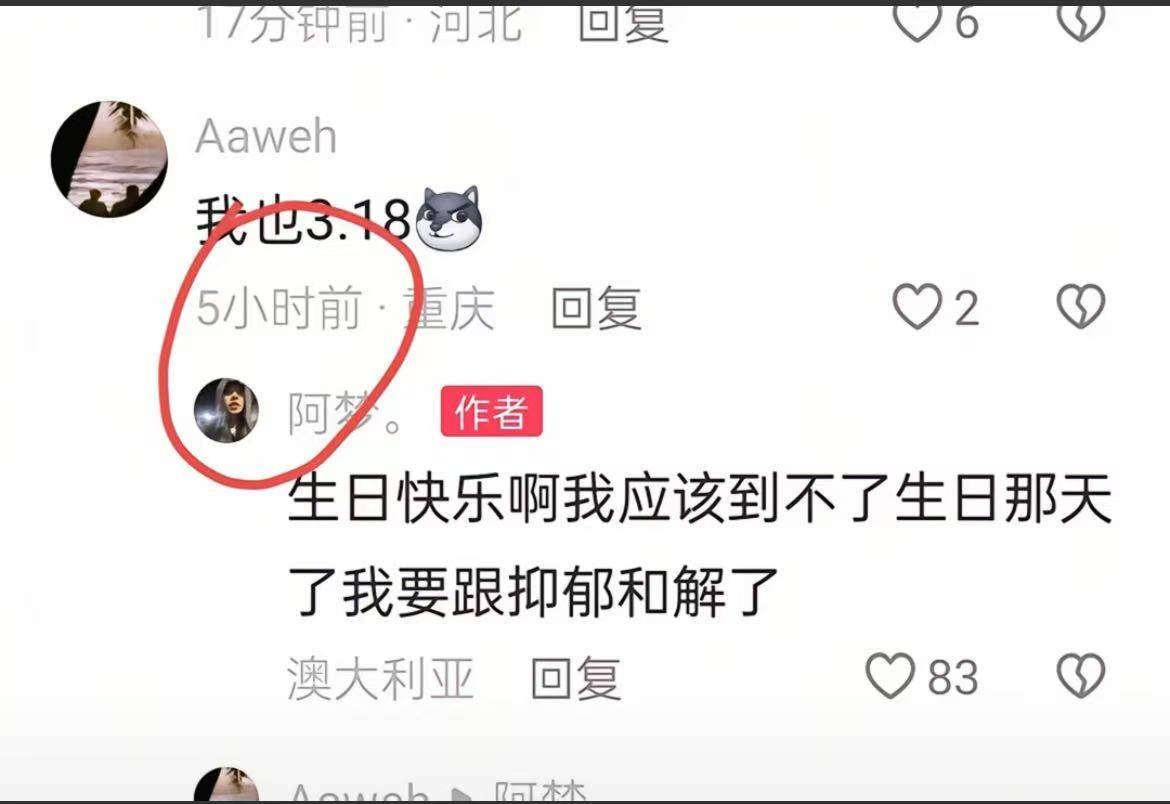Tap broken-heart dislike on the topmost comment
1170x804 pixels.
1080,22
